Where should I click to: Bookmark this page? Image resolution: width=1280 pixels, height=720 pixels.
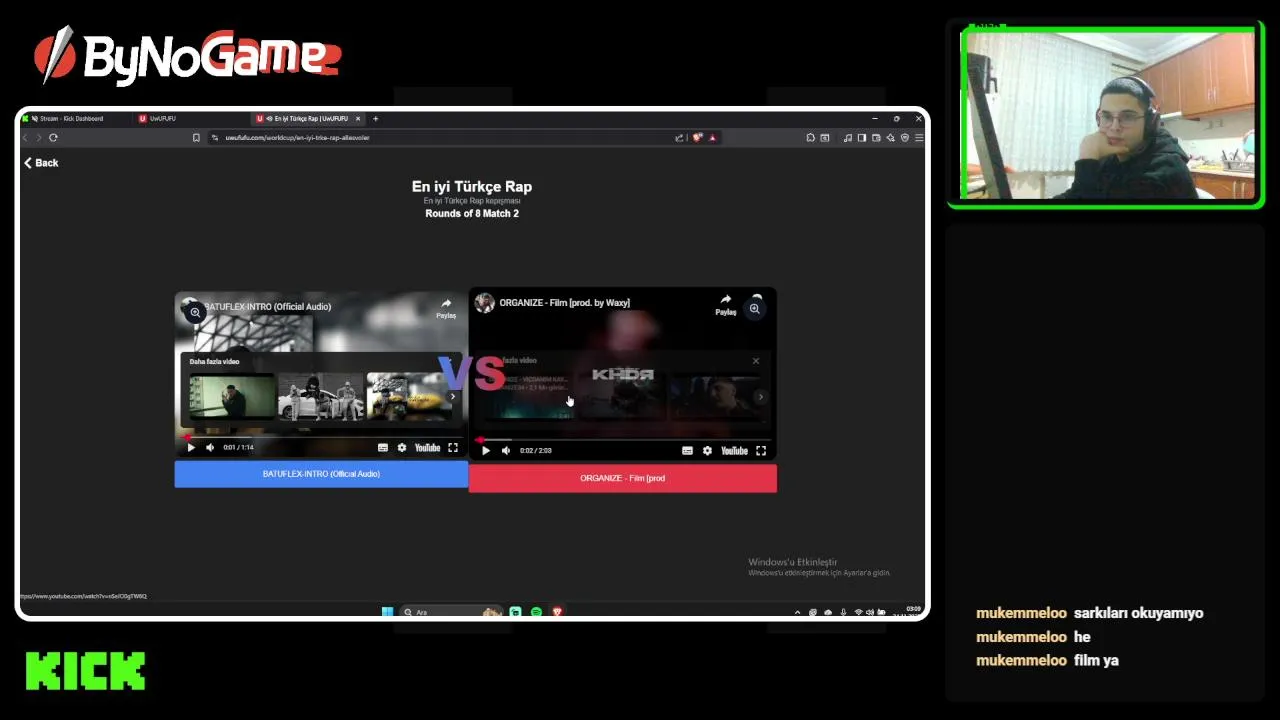click(196, 138)
